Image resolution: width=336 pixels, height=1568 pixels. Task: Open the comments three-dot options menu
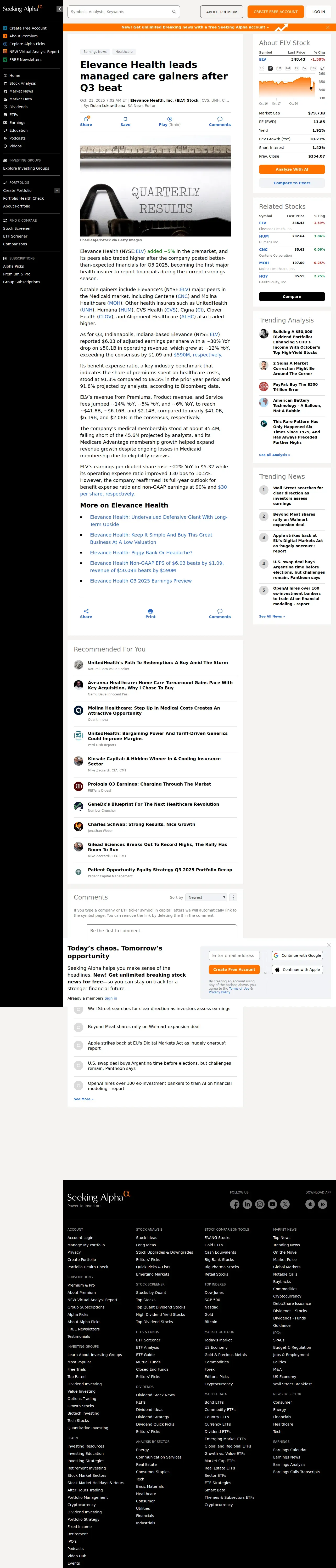tap(233, 897)
